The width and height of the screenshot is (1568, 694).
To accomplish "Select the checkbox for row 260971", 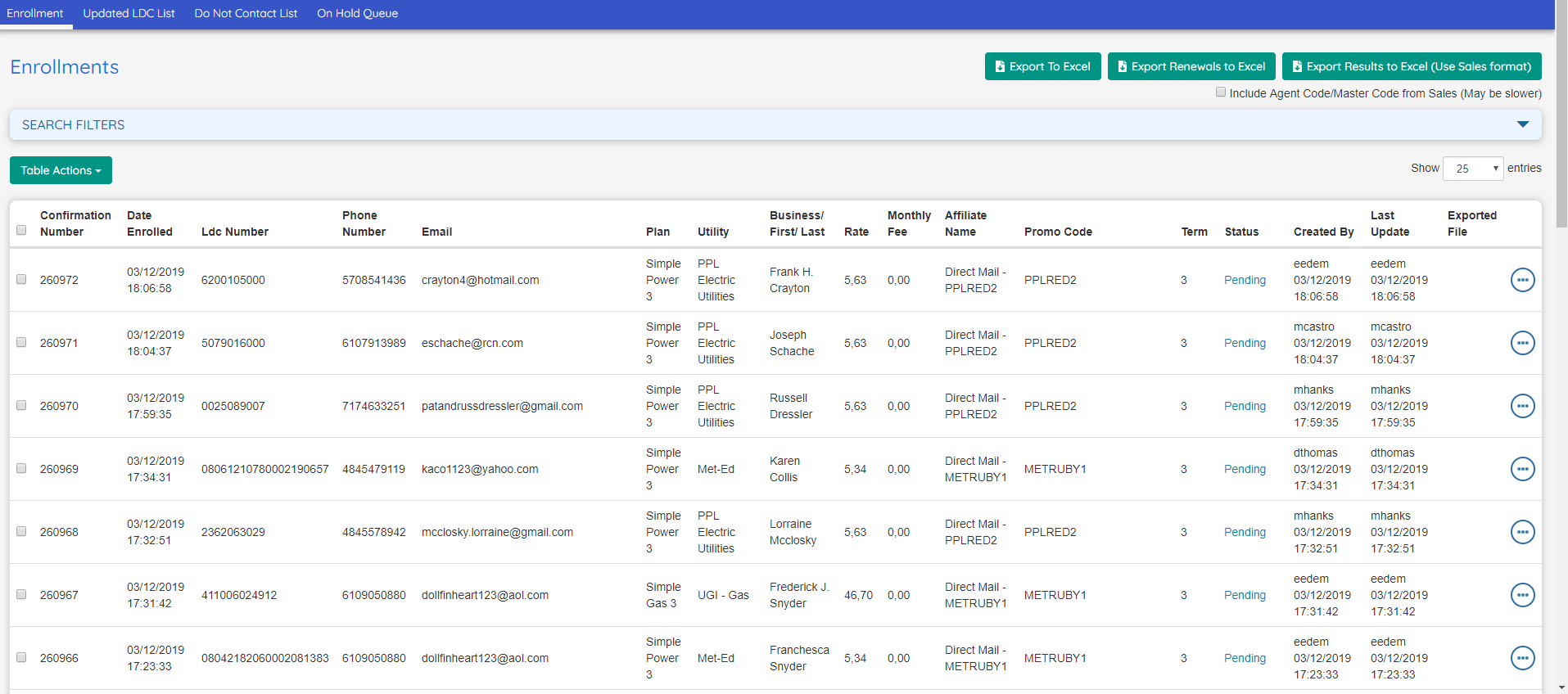I will (x=21, y=342).
